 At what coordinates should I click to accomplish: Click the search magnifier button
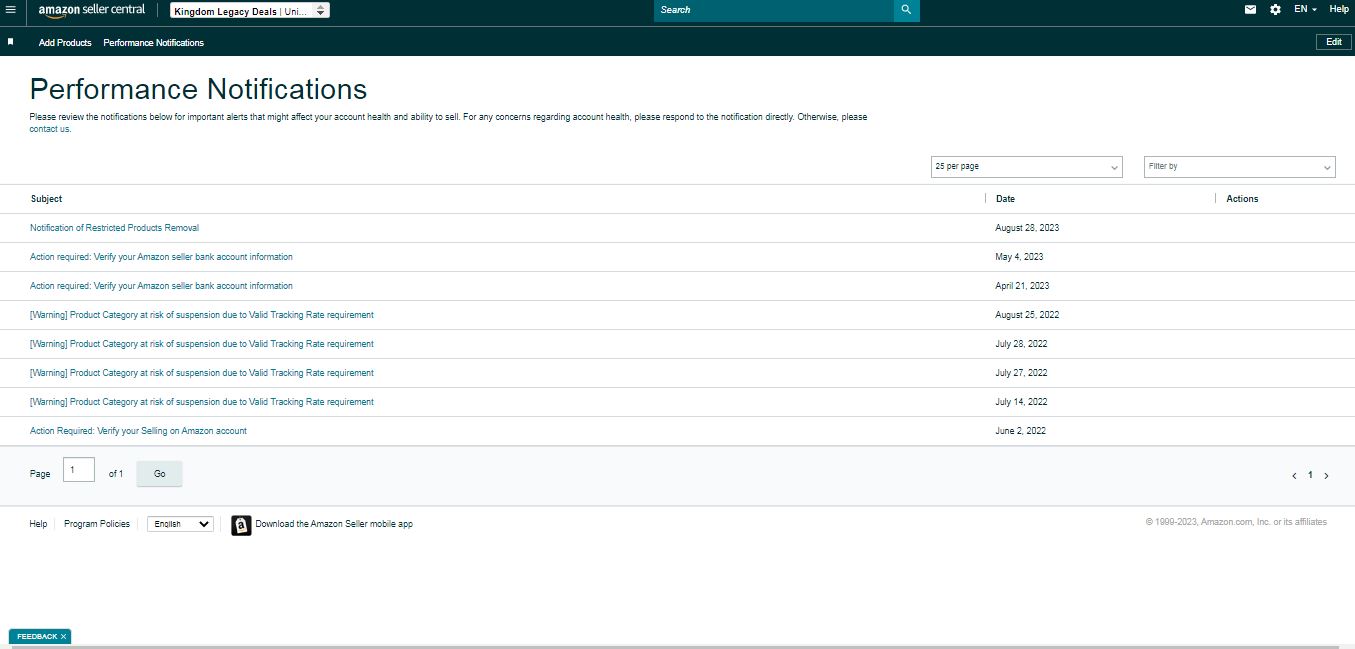(906, 10)
